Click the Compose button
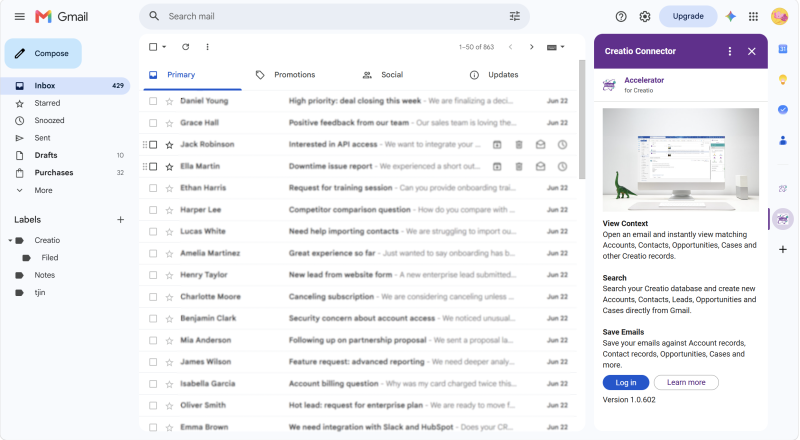 click(43, 54)
